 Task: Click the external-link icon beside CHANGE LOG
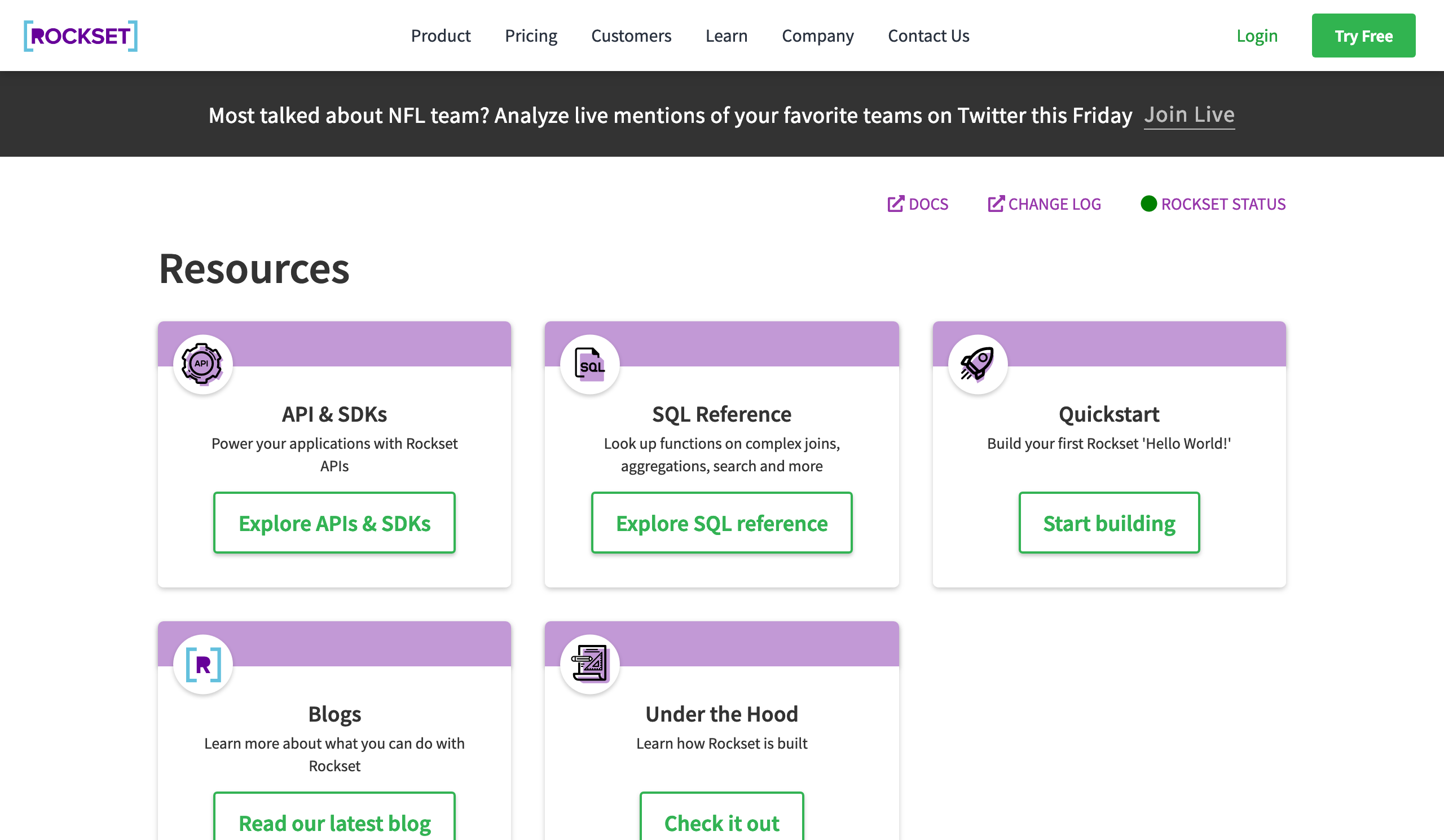pos(996,204)
